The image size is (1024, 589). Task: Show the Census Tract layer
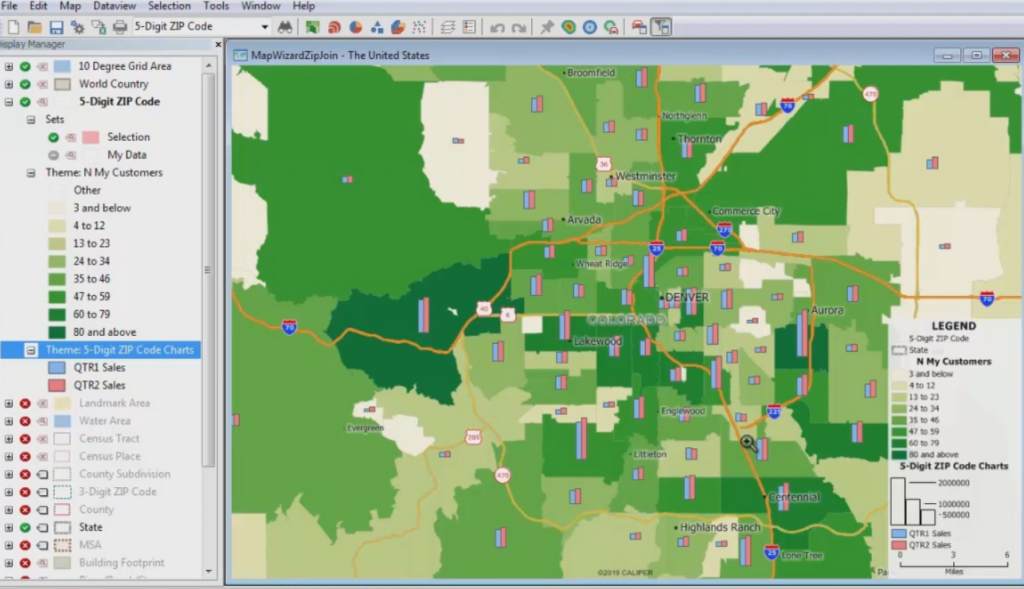click(25, 439)
